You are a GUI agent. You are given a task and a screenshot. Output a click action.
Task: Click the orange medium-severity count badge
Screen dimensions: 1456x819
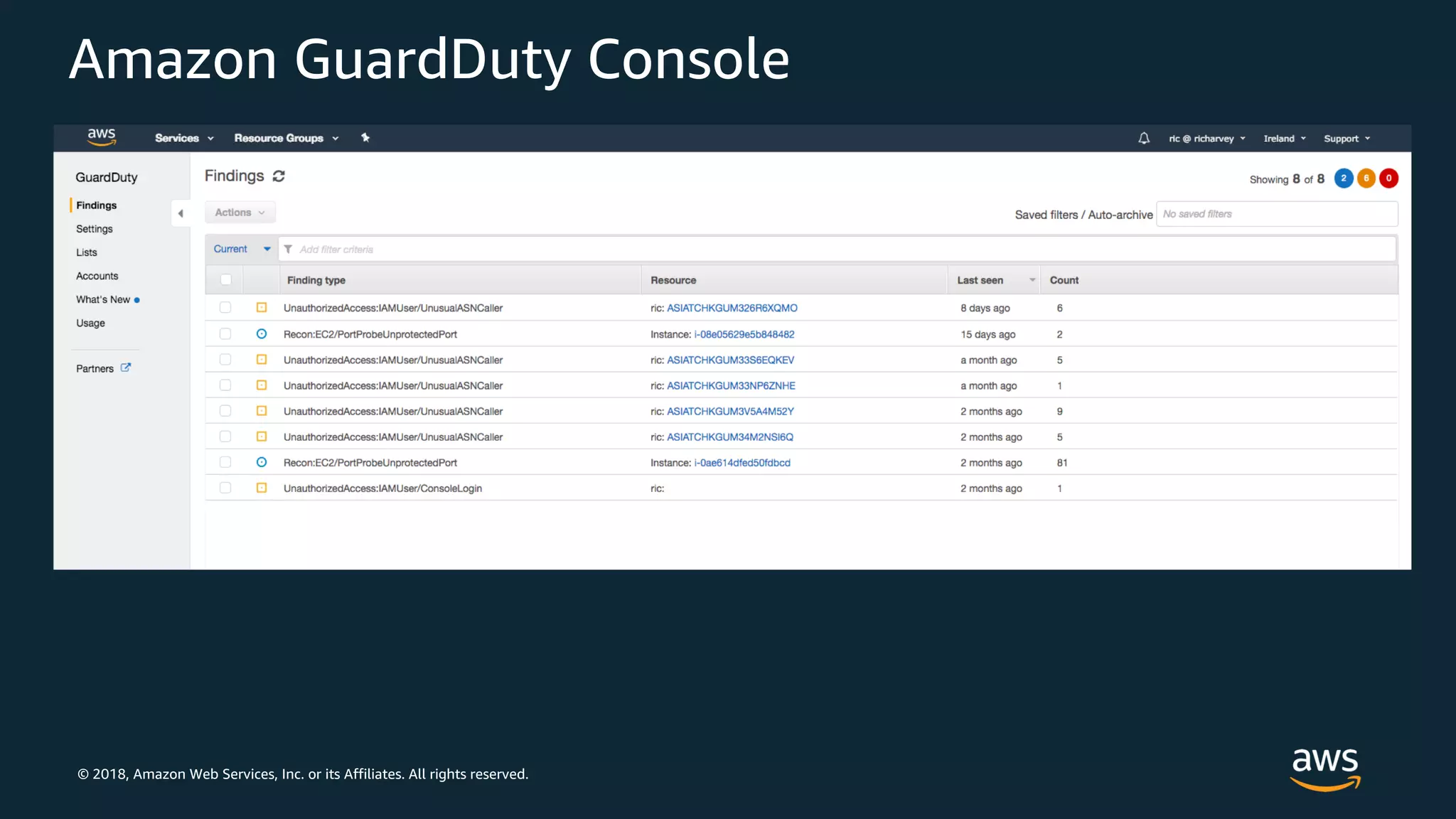[1366, 178]
